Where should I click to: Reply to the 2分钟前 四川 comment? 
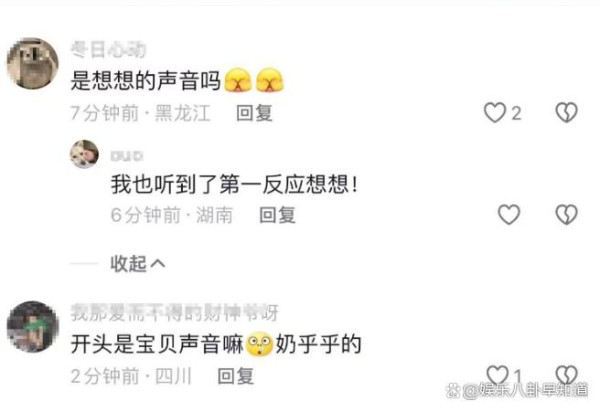coord(235,376)
